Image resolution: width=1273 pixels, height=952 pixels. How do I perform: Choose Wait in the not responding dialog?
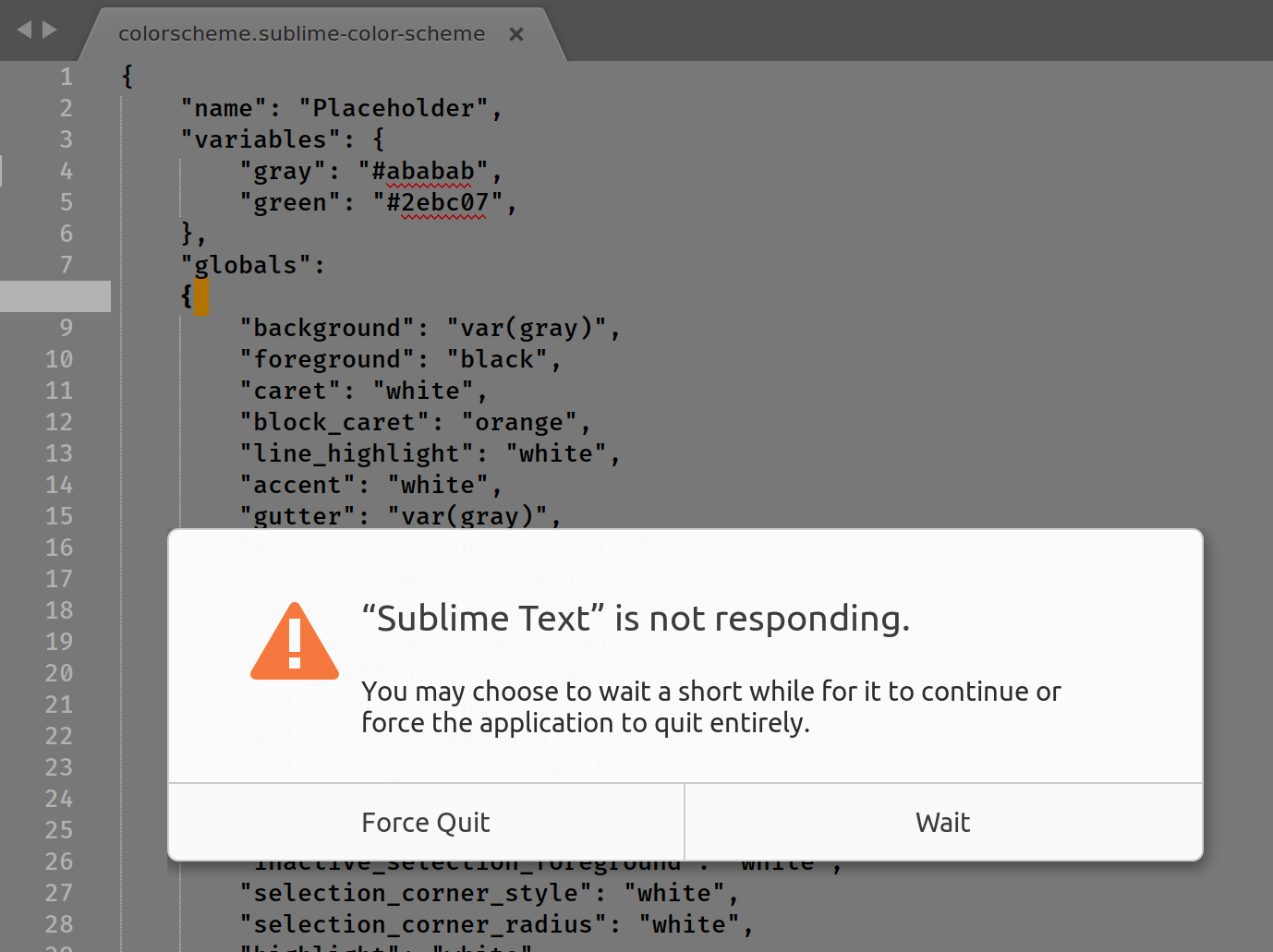(x=942, y=822)
